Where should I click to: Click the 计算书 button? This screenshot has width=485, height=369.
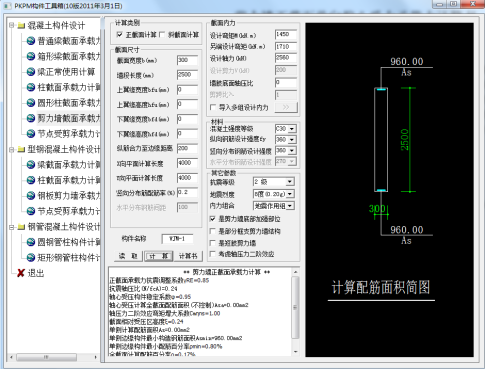[x=188, y=256]
